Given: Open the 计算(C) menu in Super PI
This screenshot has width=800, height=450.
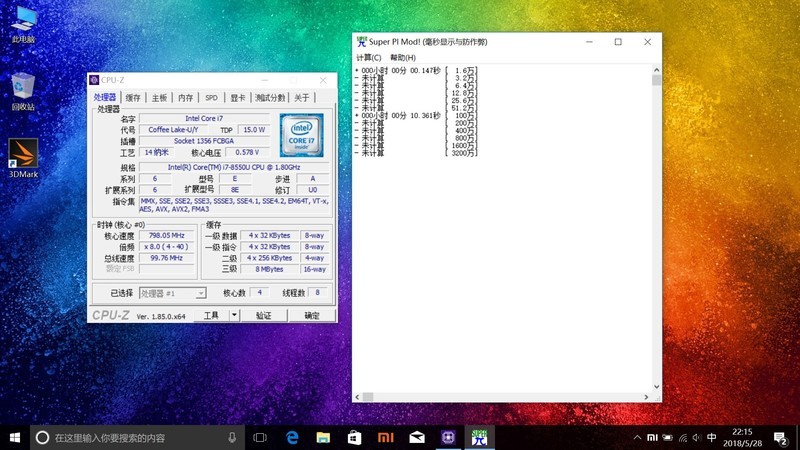Looking at the screenshot, I should click(368, 58).
